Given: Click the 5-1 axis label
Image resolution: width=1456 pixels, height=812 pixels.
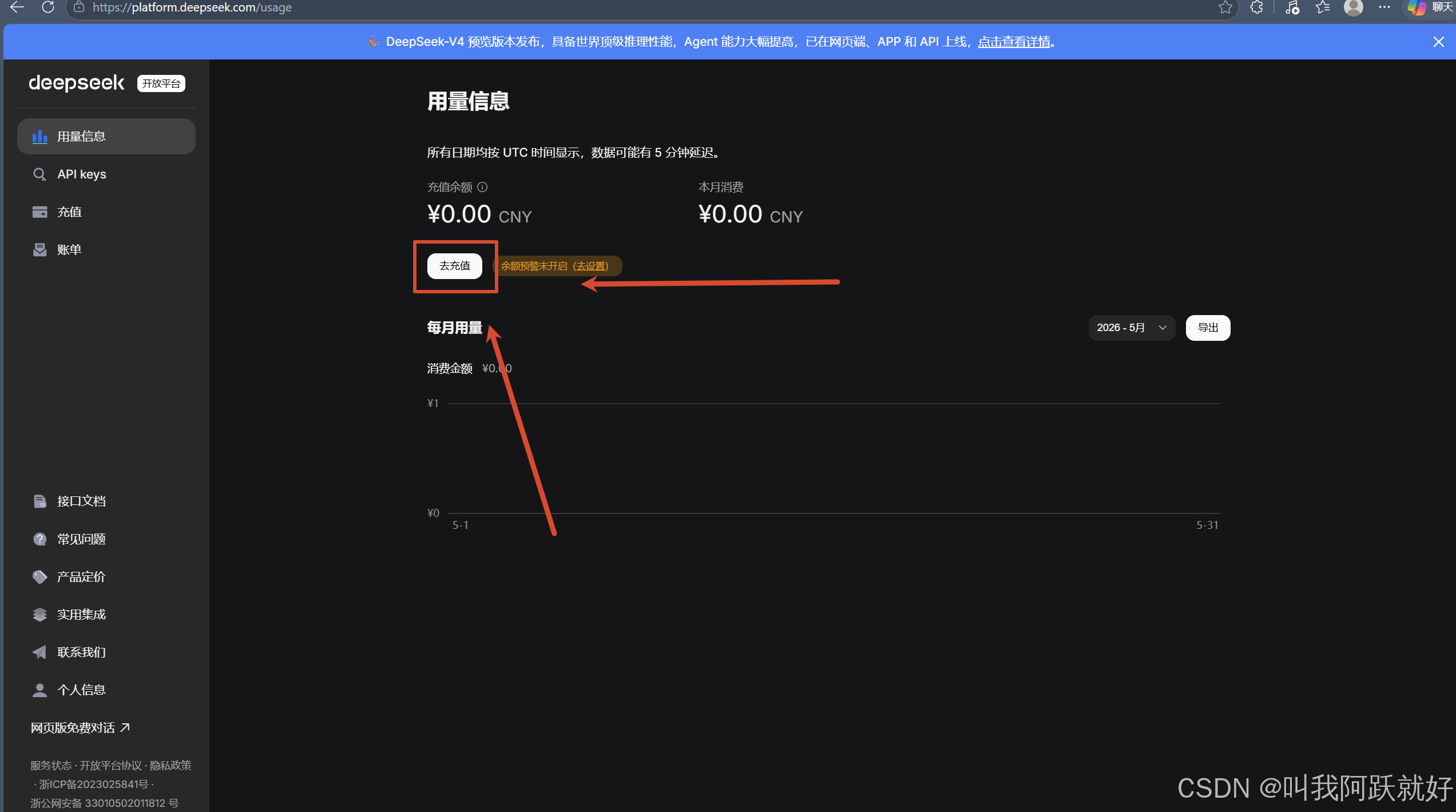Looking at the screenshot, I should 461,525.
